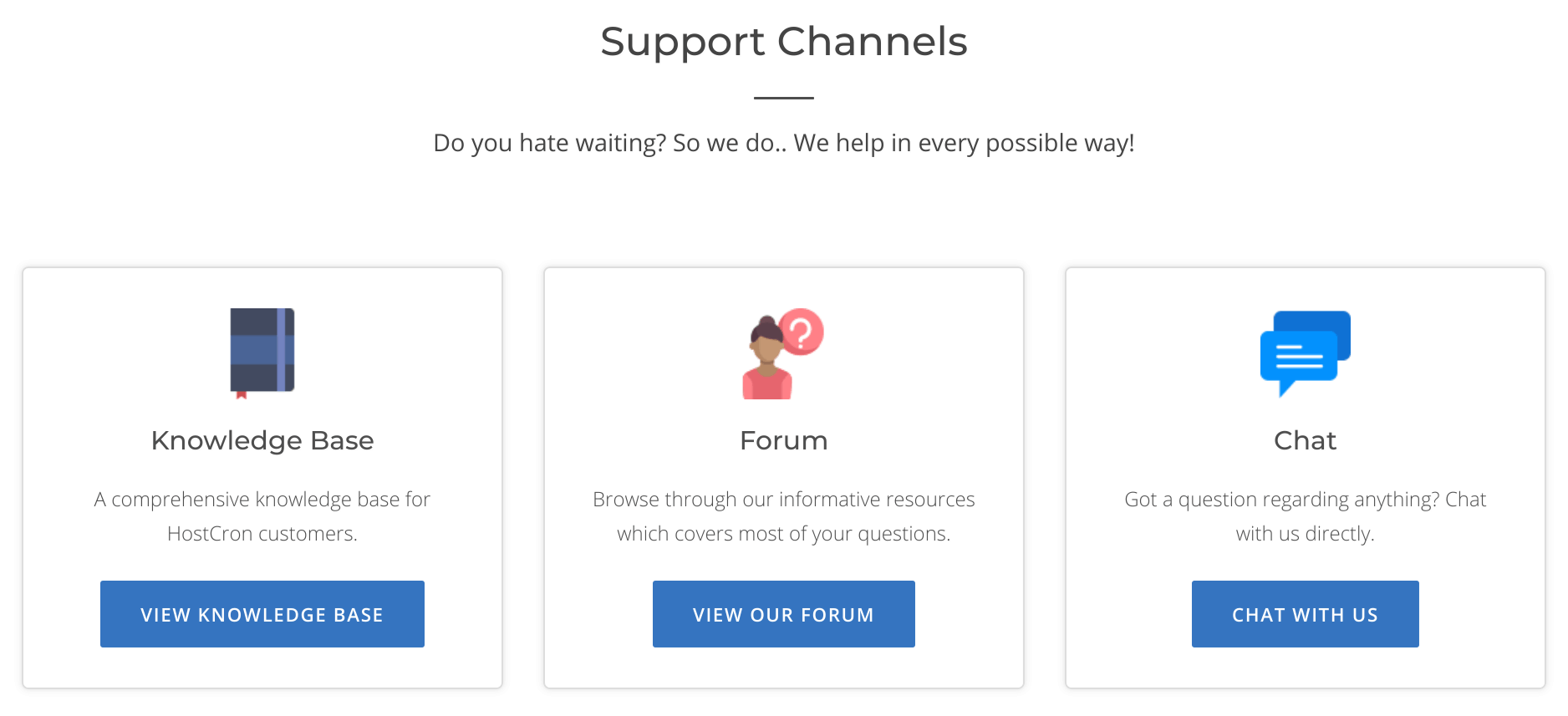Click the blue Chat speech bubbles icon

tap(1306, 353)
